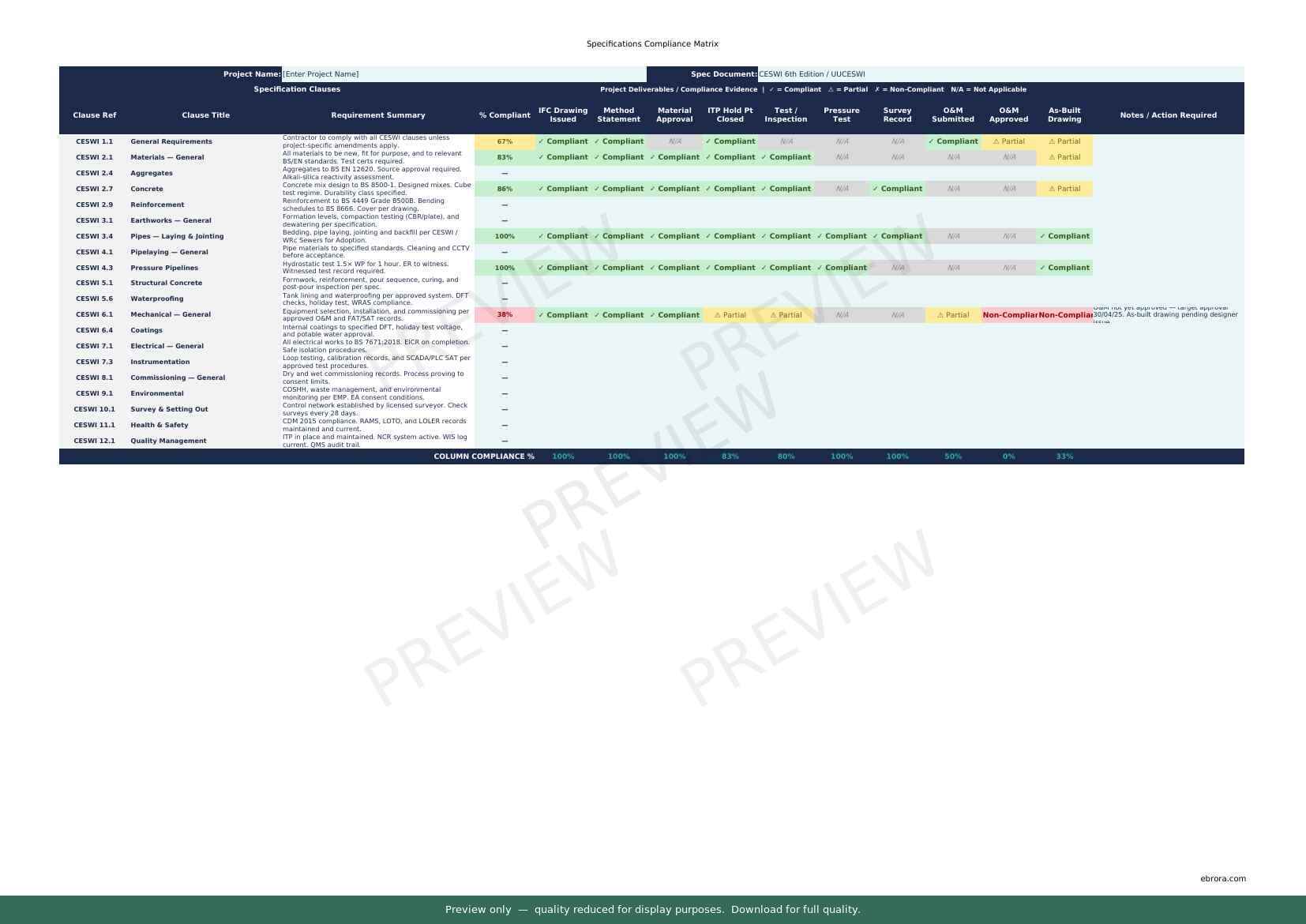This screenshot has width=1306, height=924.
Task: Open the ebrora.com link
Action: point(1222,878)
